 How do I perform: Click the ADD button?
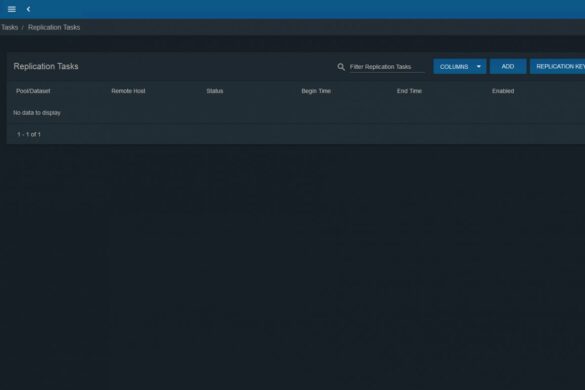pos(508,66)
